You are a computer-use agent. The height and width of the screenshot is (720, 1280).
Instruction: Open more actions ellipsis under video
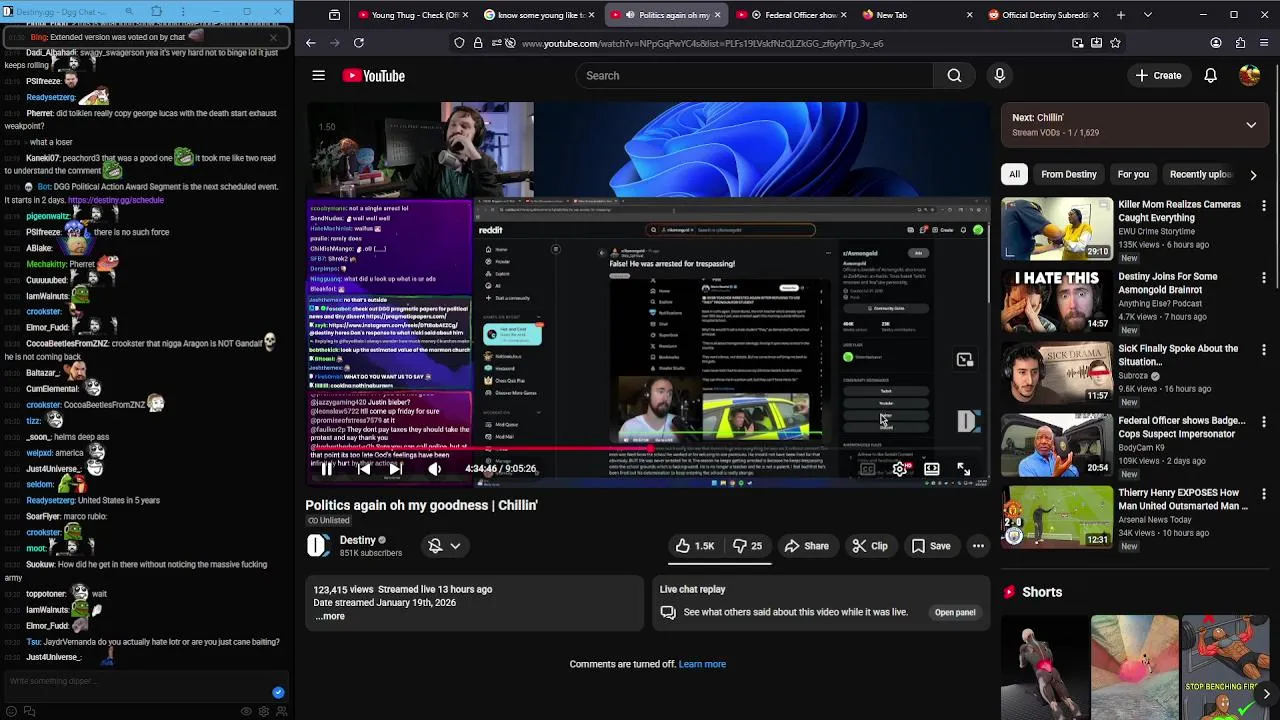(978, 546)
